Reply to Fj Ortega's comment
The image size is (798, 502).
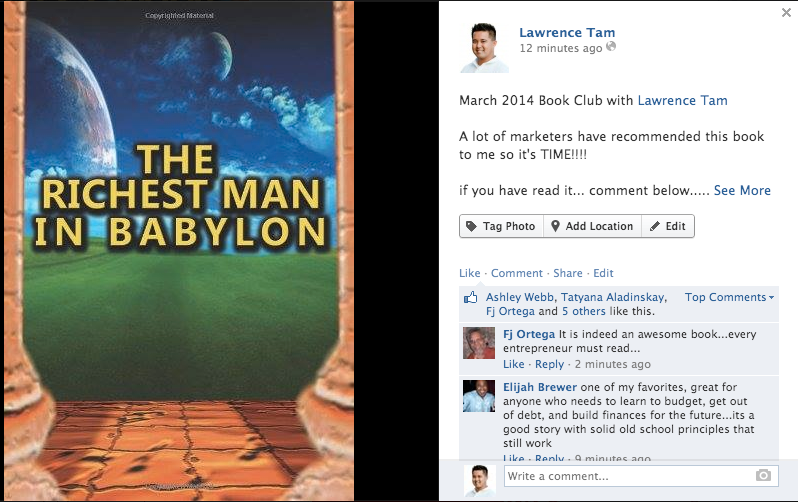pos(549,364)
